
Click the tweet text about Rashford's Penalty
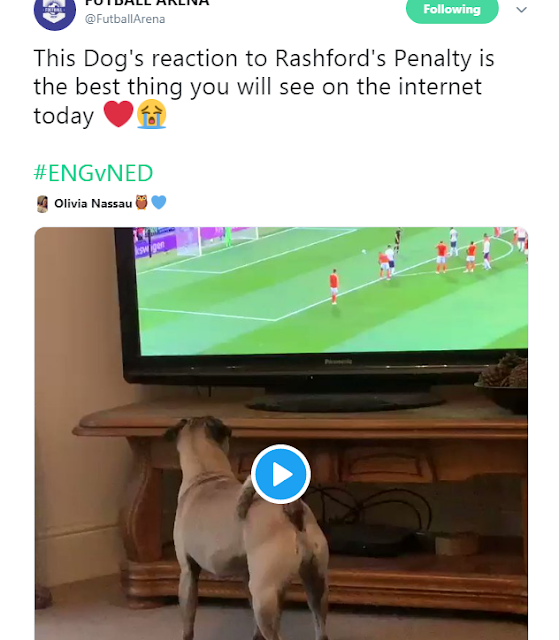coord(264,87)
